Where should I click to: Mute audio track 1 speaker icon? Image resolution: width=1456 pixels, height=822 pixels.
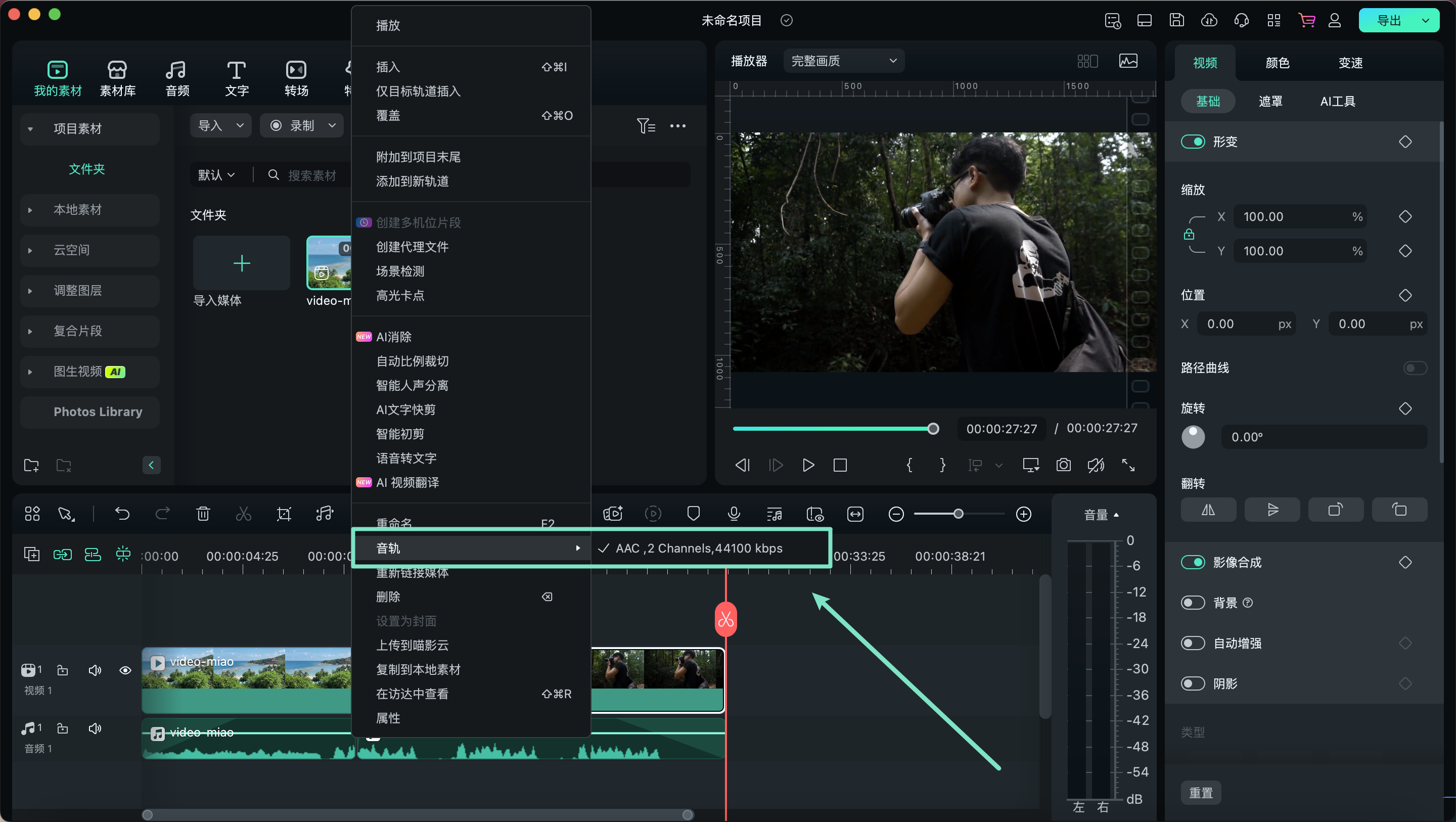95,728
